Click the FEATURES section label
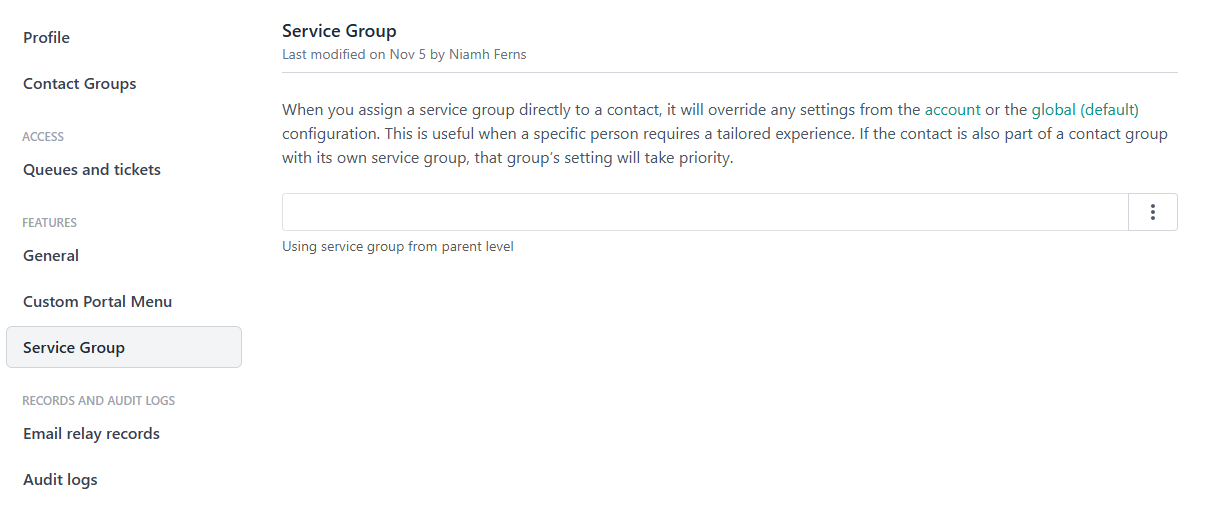 click(x=49, y=223)
